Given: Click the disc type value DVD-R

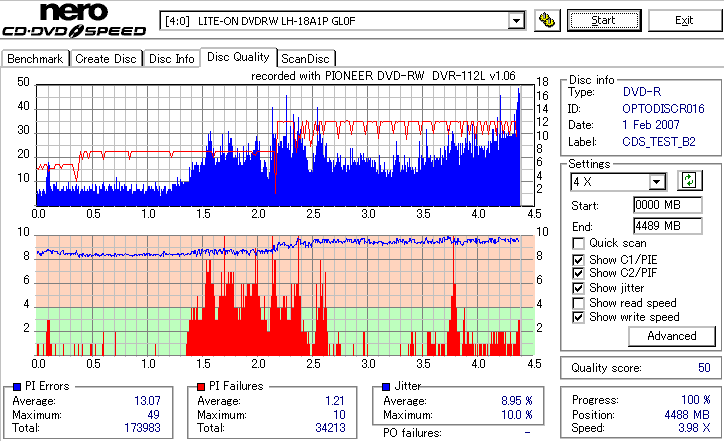Looking at the screenshot, I should point(642,92).
